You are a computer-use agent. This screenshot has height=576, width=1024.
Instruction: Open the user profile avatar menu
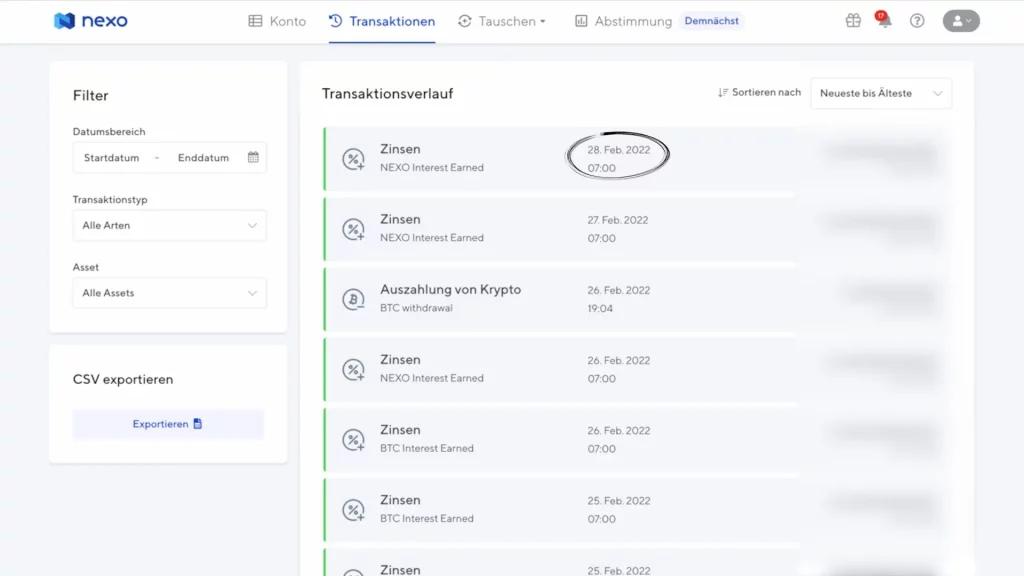961,21
